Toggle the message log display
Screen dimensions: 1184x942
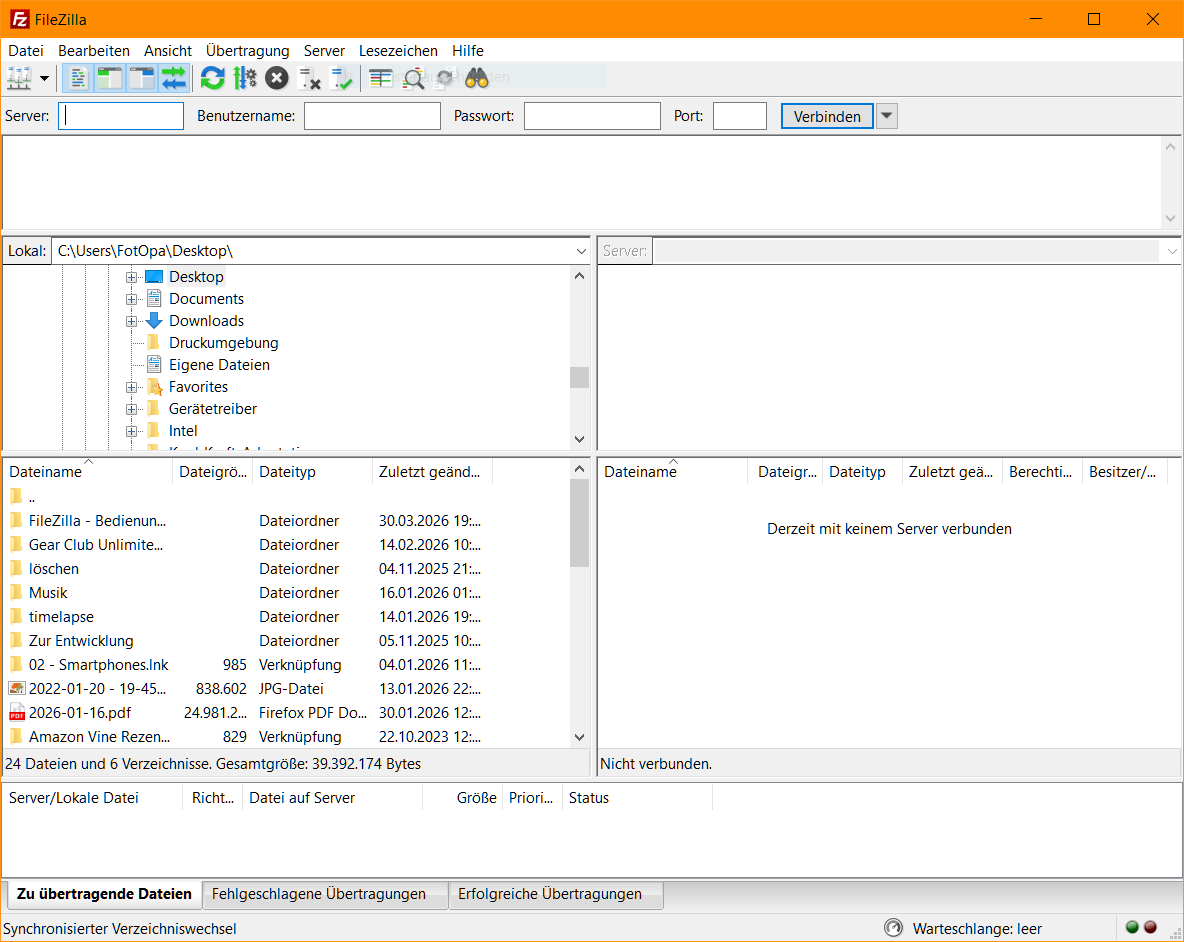click(x=77, y=78)
